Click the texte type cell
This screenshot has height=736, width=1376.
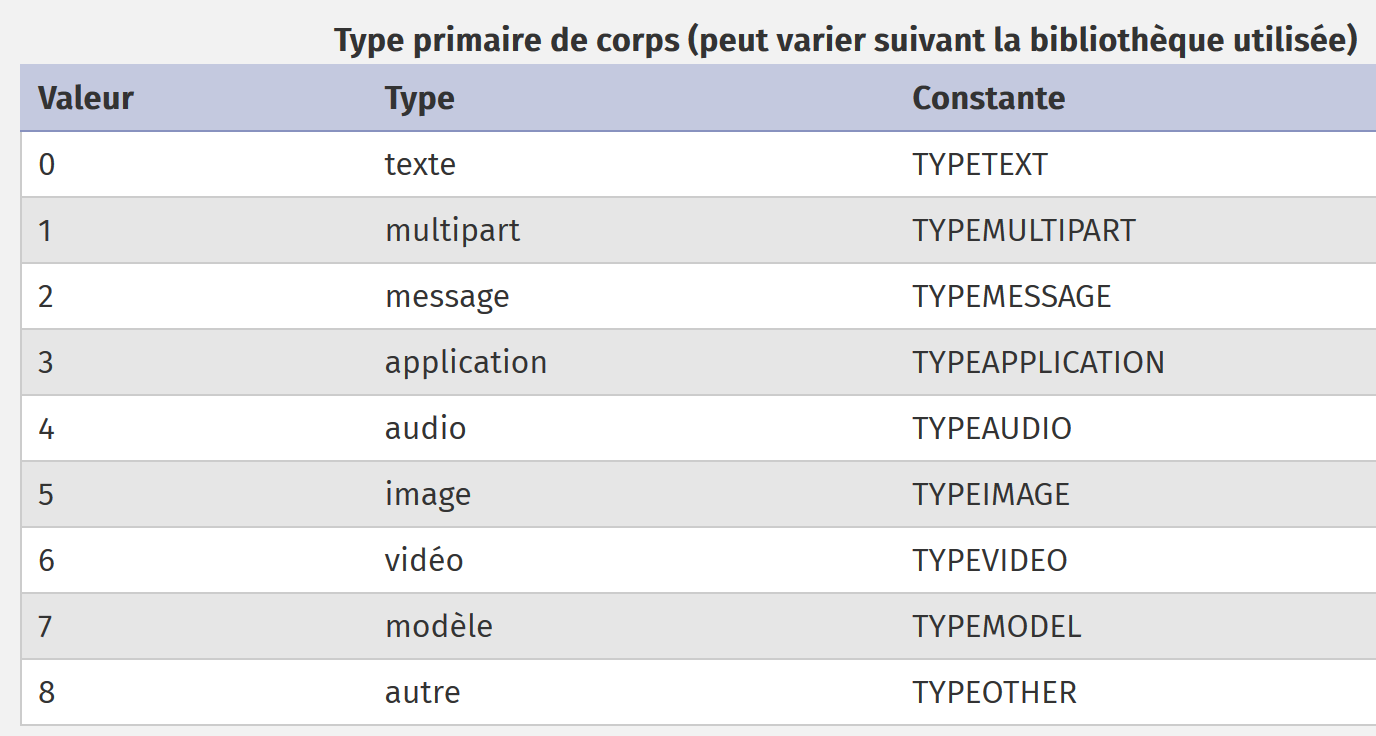pos(420,164)
